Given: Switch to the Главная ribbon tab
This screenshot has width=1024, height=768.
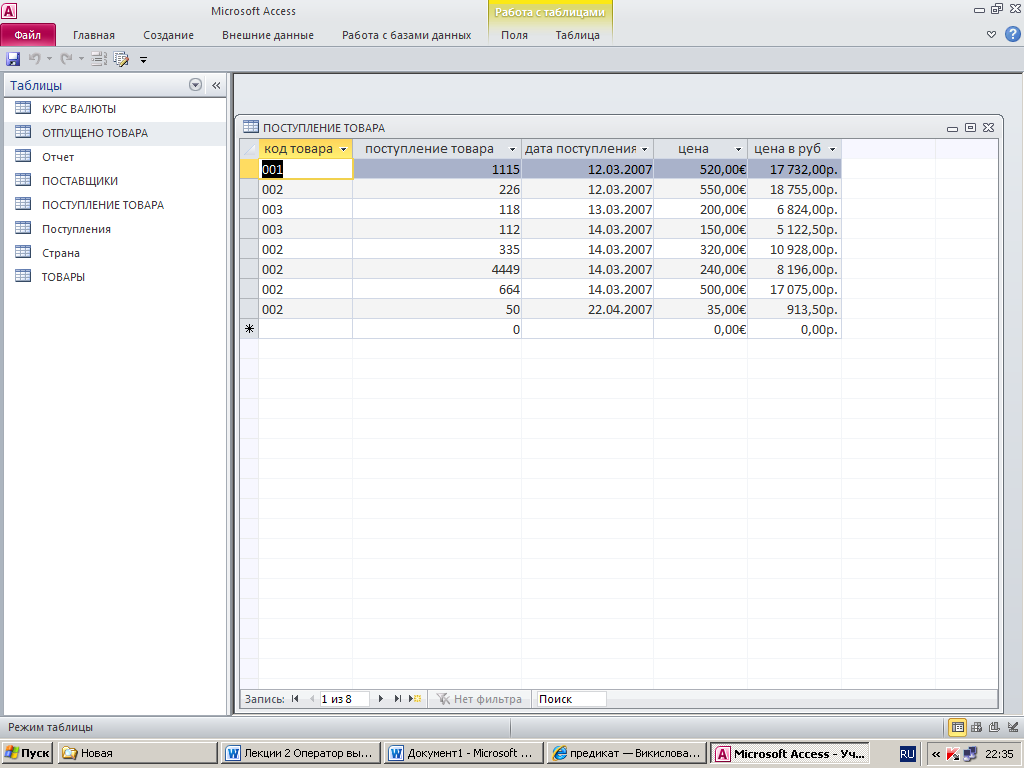Looking at the screenshot, I should (x=93, y=35).
